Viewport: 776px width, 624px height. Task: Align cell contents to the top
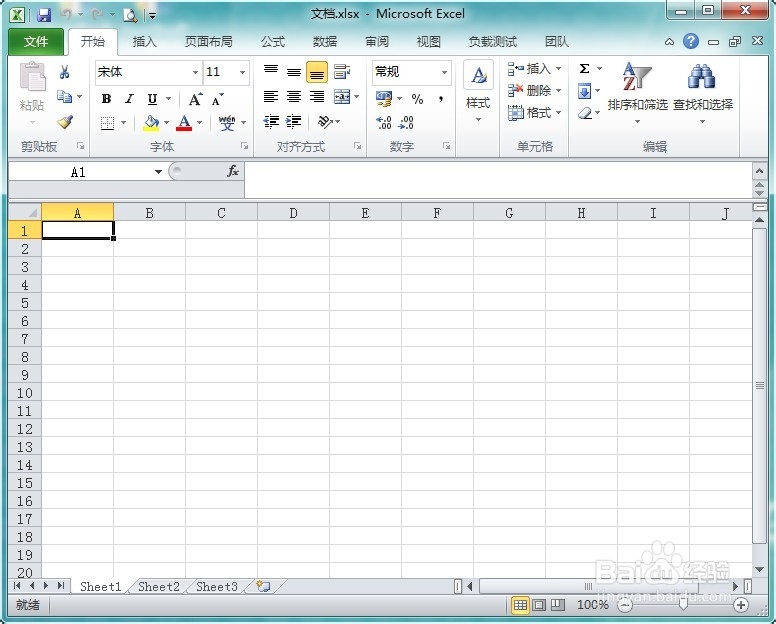[x=271, y=72]
